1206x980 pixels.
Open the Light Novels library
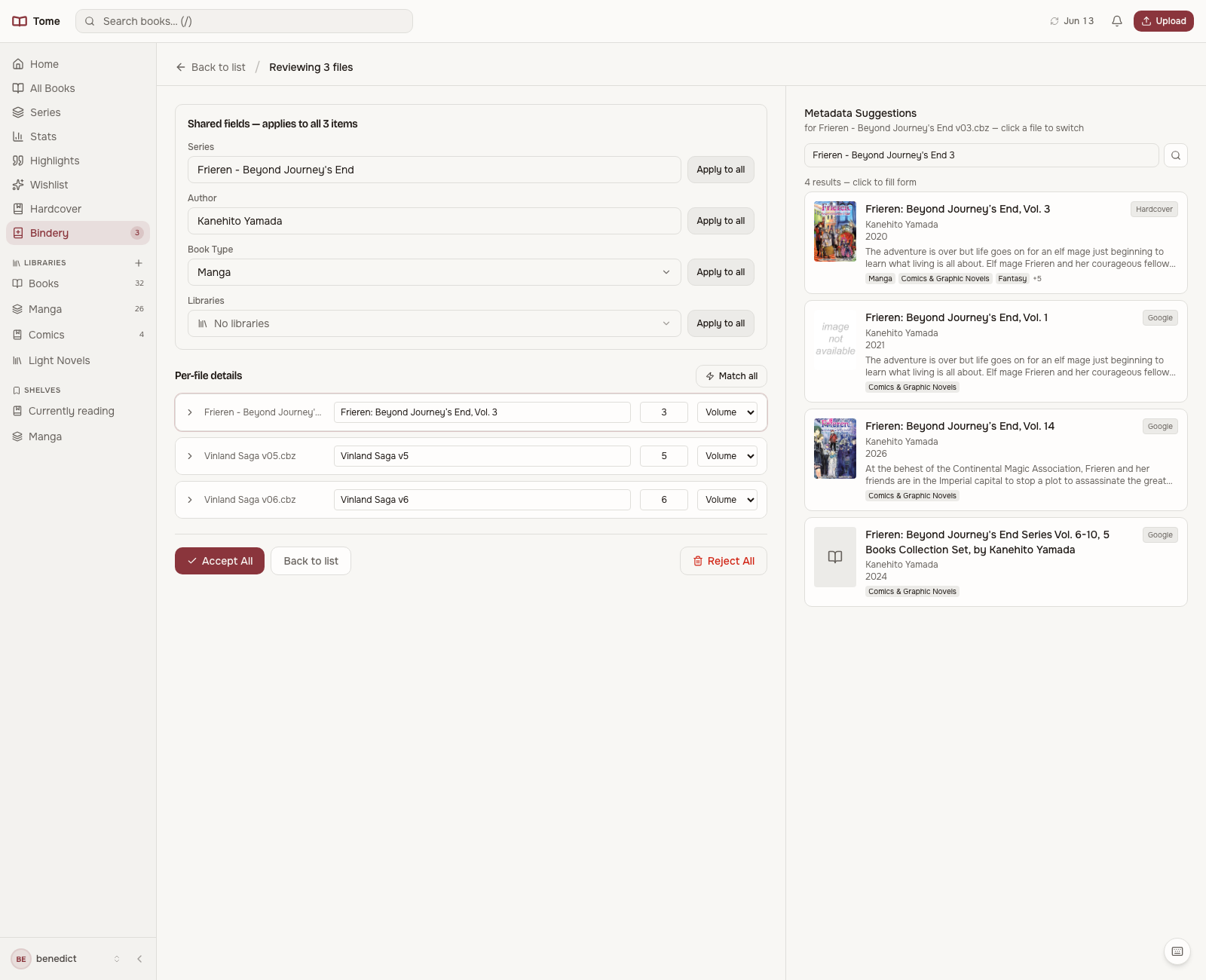click(x=78, y=360)
